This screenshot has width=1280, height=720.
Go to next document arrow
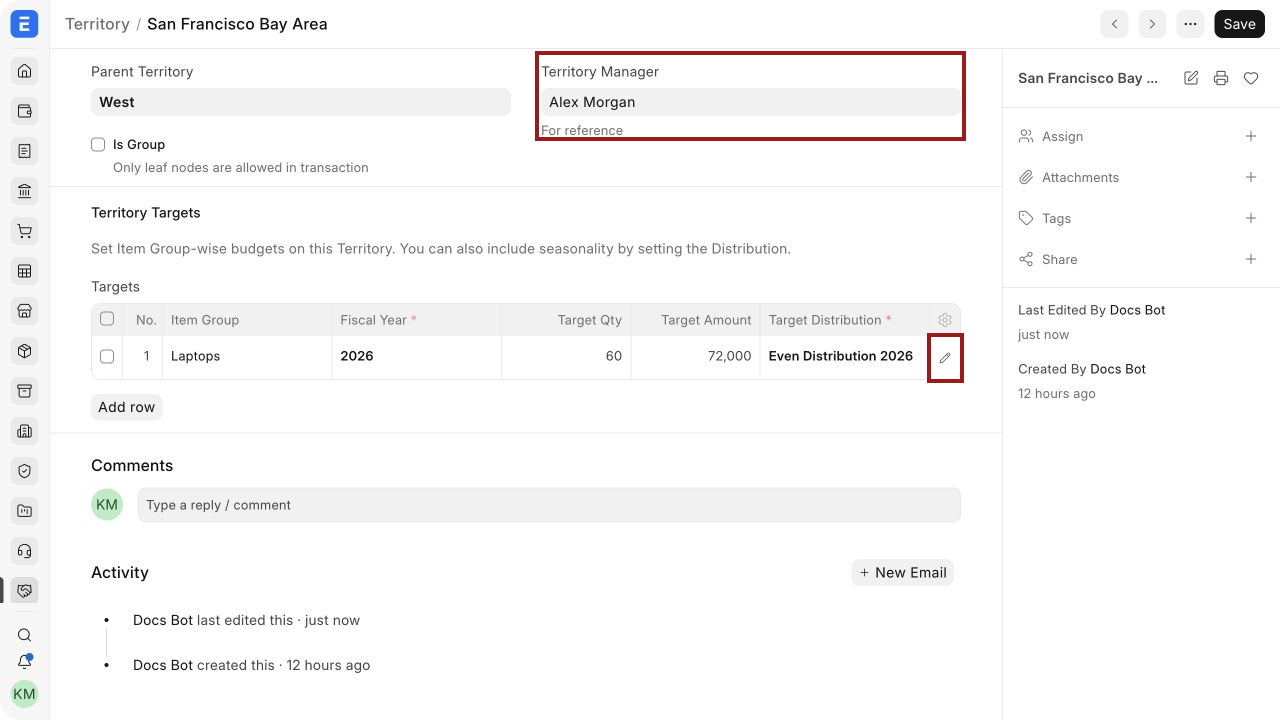[x=1152, y=24]
